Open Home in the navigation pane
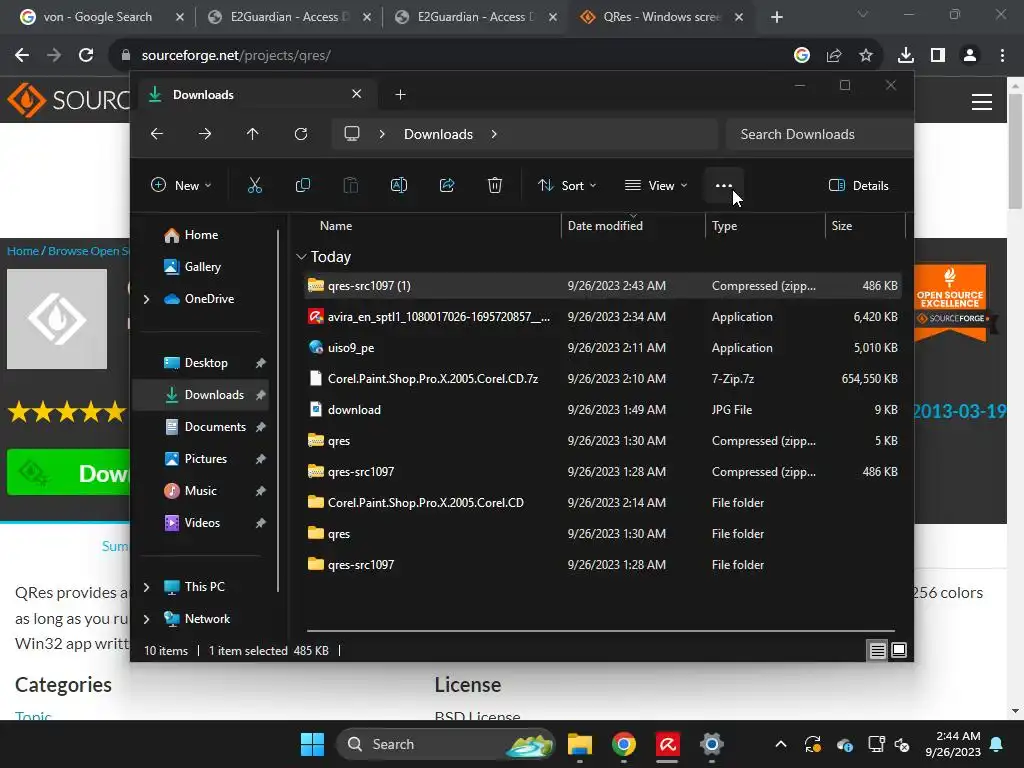This screenshot has height=768, width=1024. click(x=201, y=235)
